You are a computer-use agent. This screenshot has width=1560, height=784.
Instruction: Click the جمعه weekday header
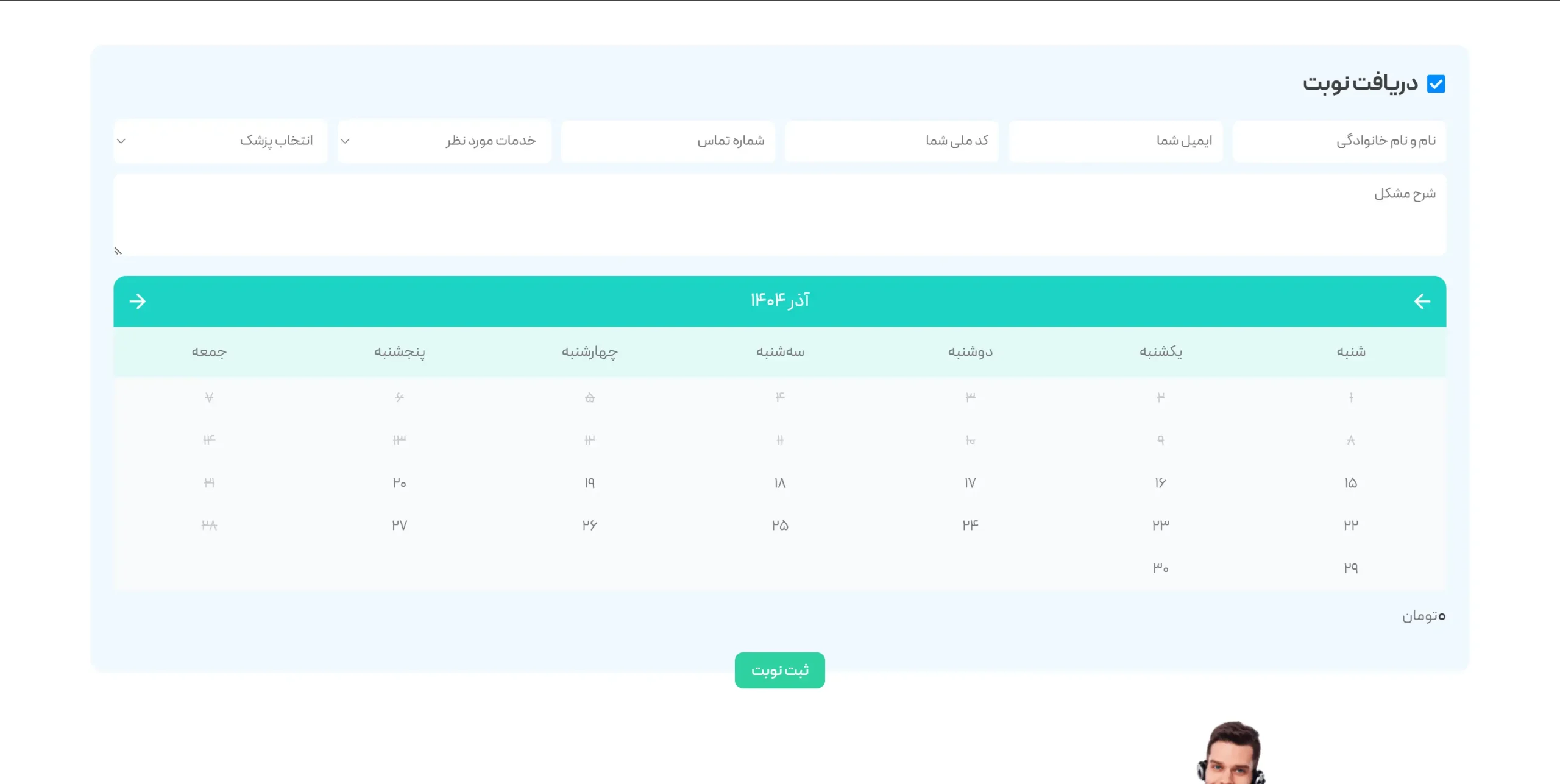[209, 351]
